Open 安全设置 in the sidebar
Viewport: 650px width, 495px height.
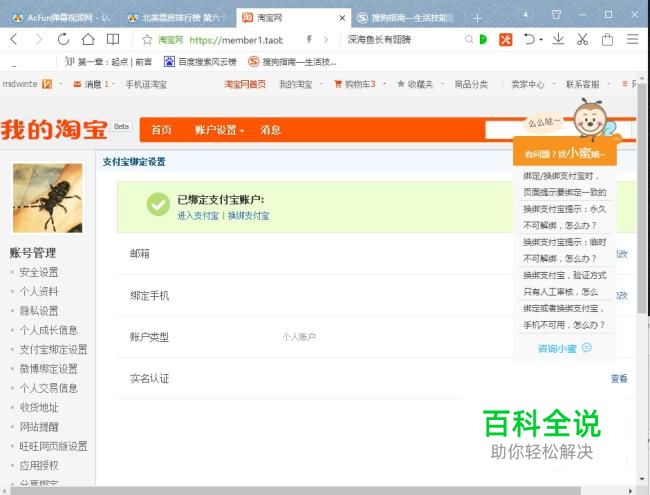pos(39,272)
